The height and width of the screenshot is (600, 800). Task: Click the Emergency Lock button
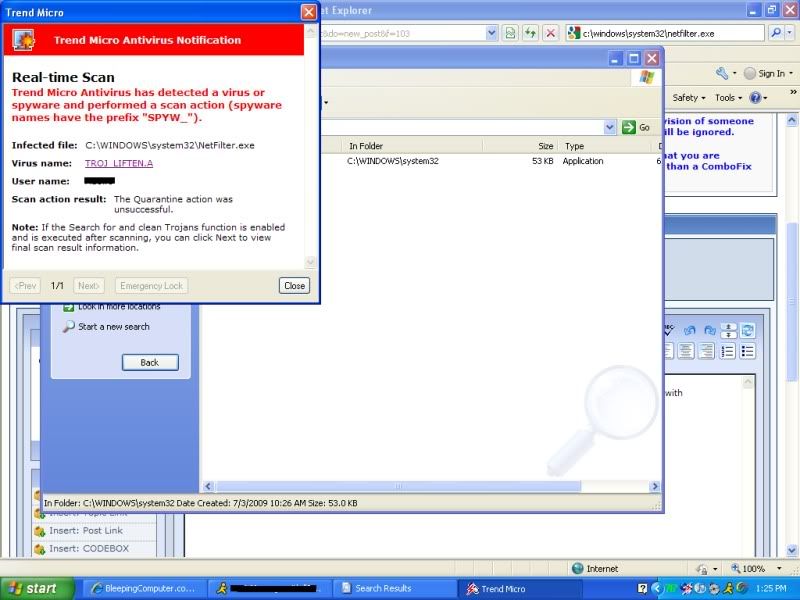point(152,286)
